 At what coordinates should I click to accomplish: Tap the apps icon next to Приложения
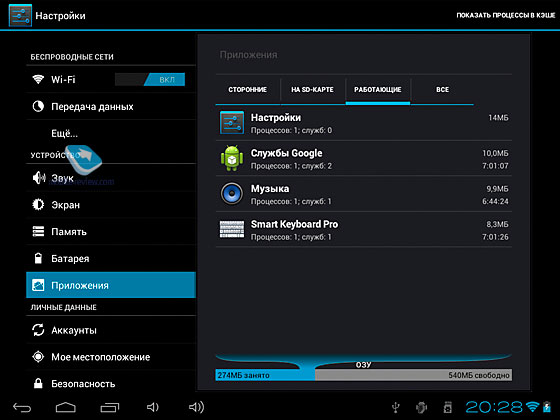pyautogui.click(x=38, y=285)
